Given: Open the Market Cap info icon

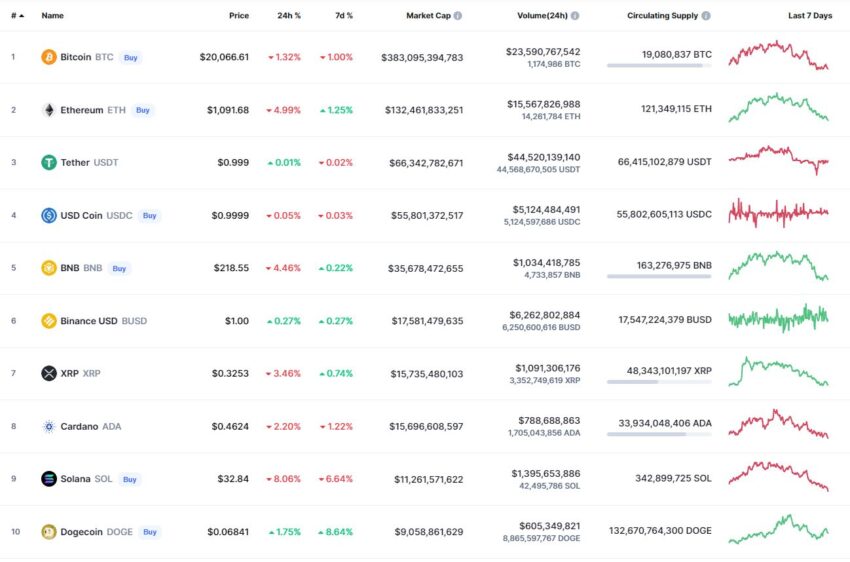Looking at the screenshot, I should coord(458,16).
